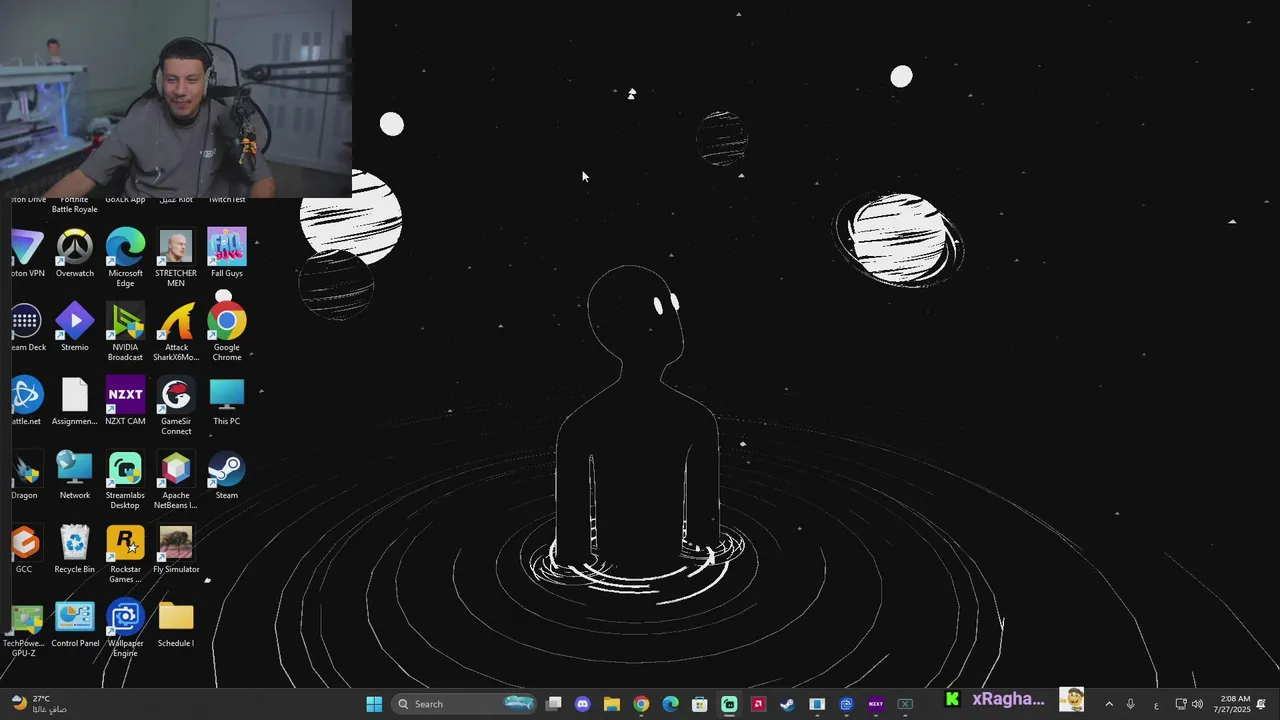Select the Battle.net desktop icon
This screenshot has height=720, width=1280.
tap(27, 401)
